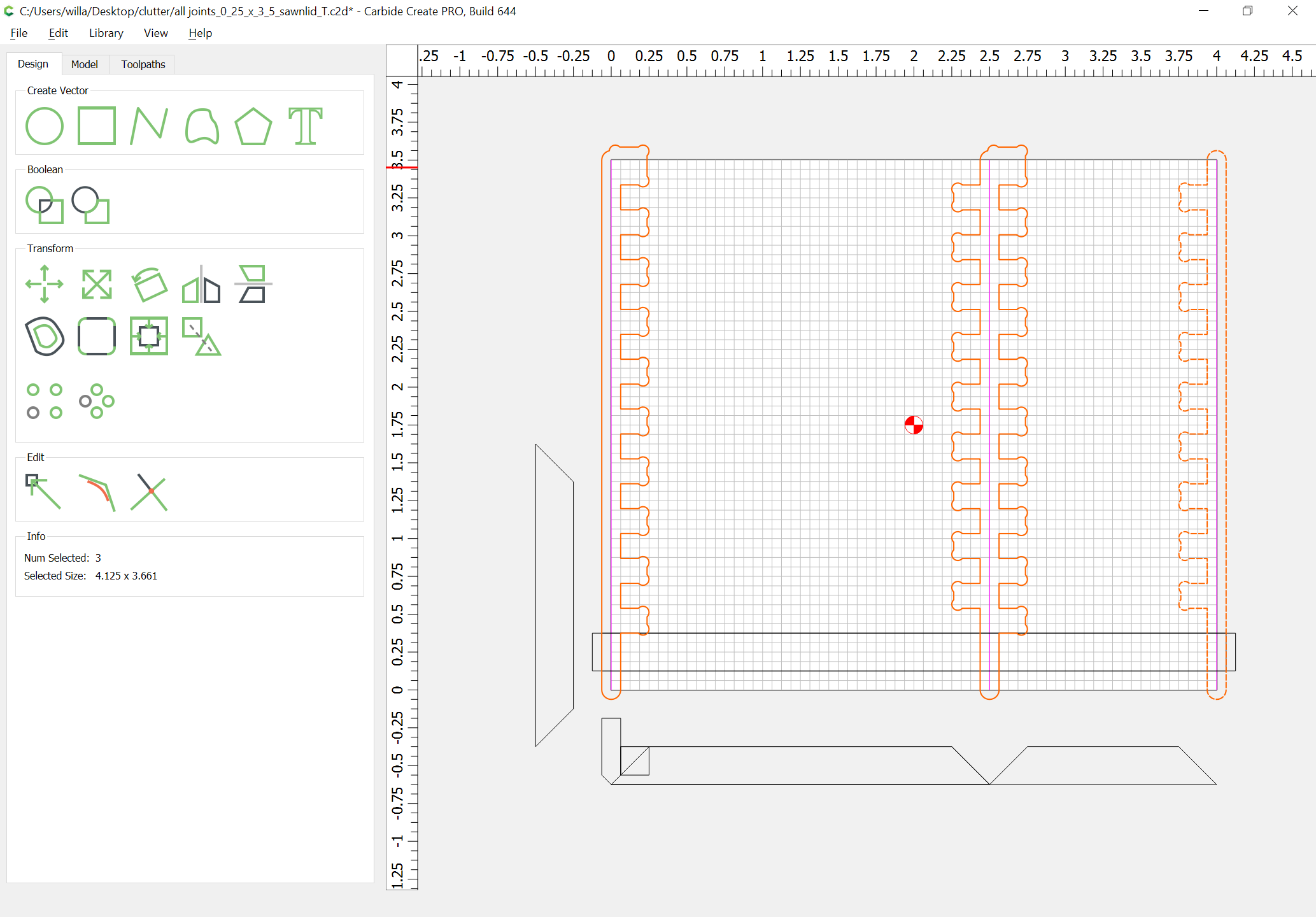The width and height of the screenshot is (1316, 917).
Task: Activate the Trim Vectors tool
Action: (x=149, y=492)
